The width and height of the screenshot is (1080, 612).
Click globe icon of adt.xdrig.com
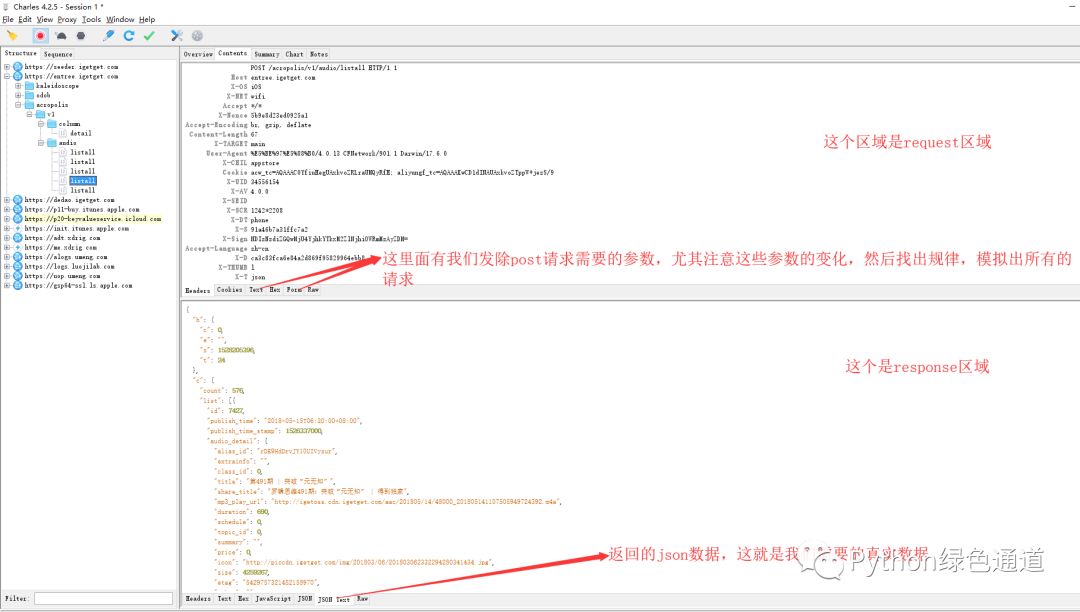[18, 238]
